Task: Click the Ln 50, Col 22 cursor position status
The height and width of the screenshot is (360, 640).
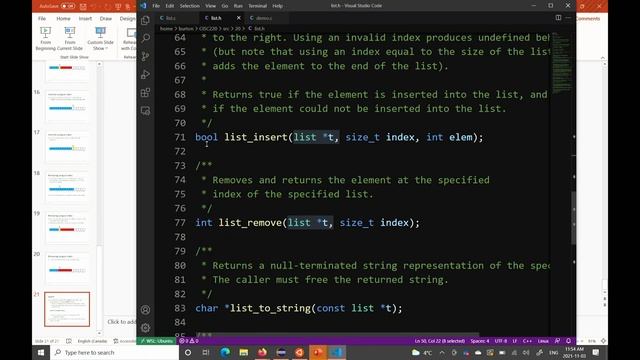Action: point(440,341)
